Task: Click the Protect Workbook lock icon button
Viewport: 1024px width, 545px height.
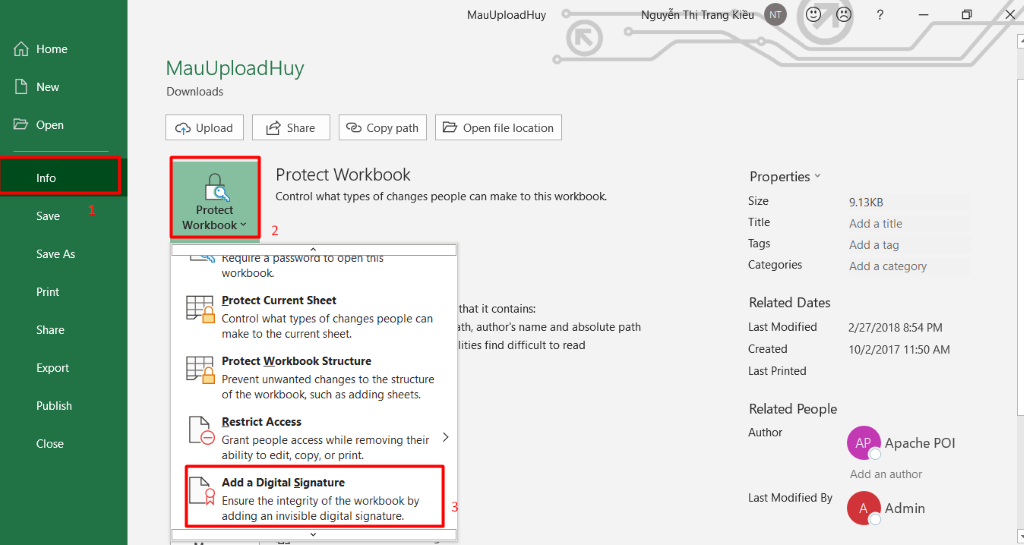Action: (215, 198)
